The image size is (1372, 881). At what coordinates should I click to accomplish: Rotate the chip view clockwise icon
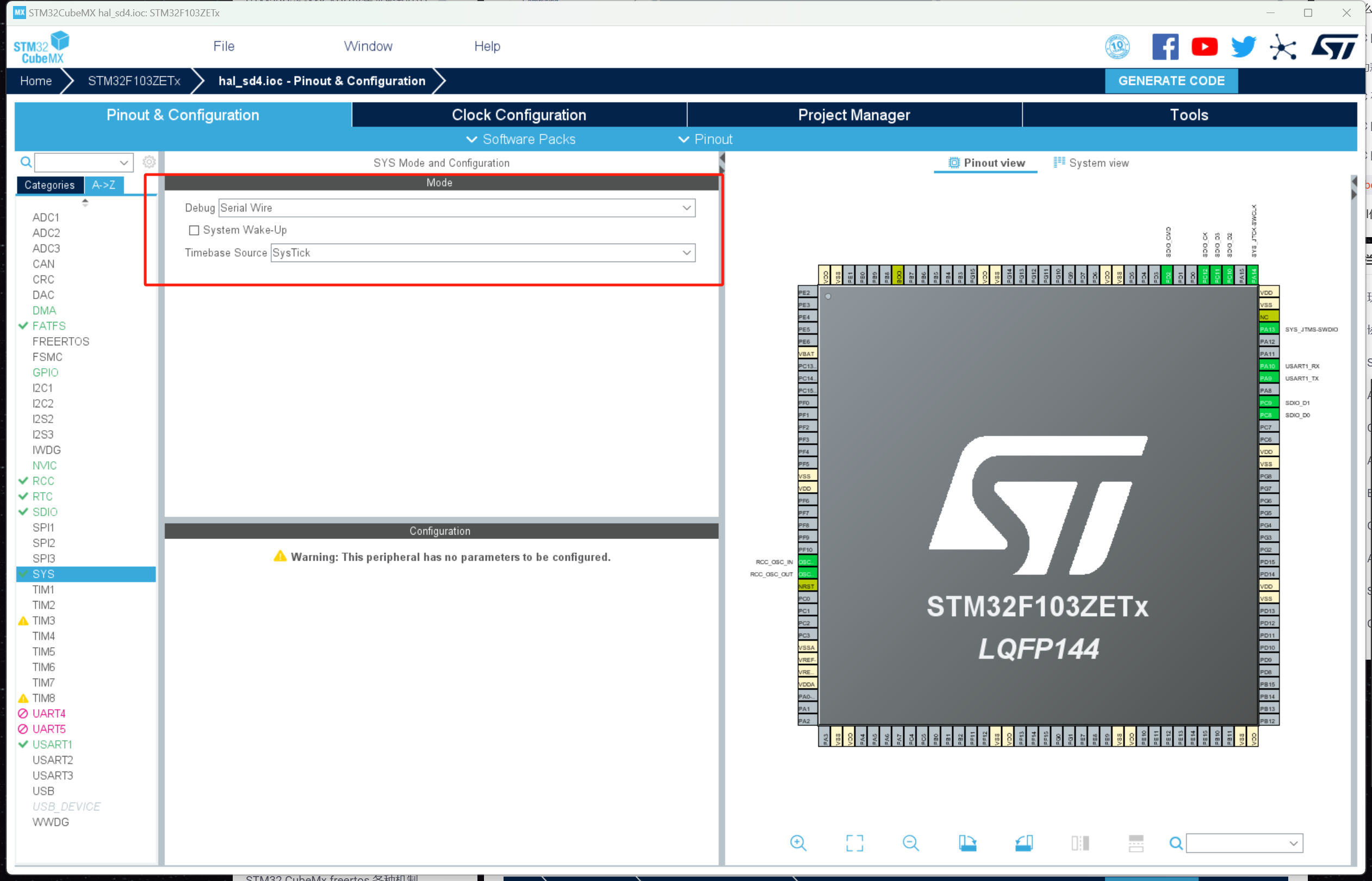tap(967, 843)
